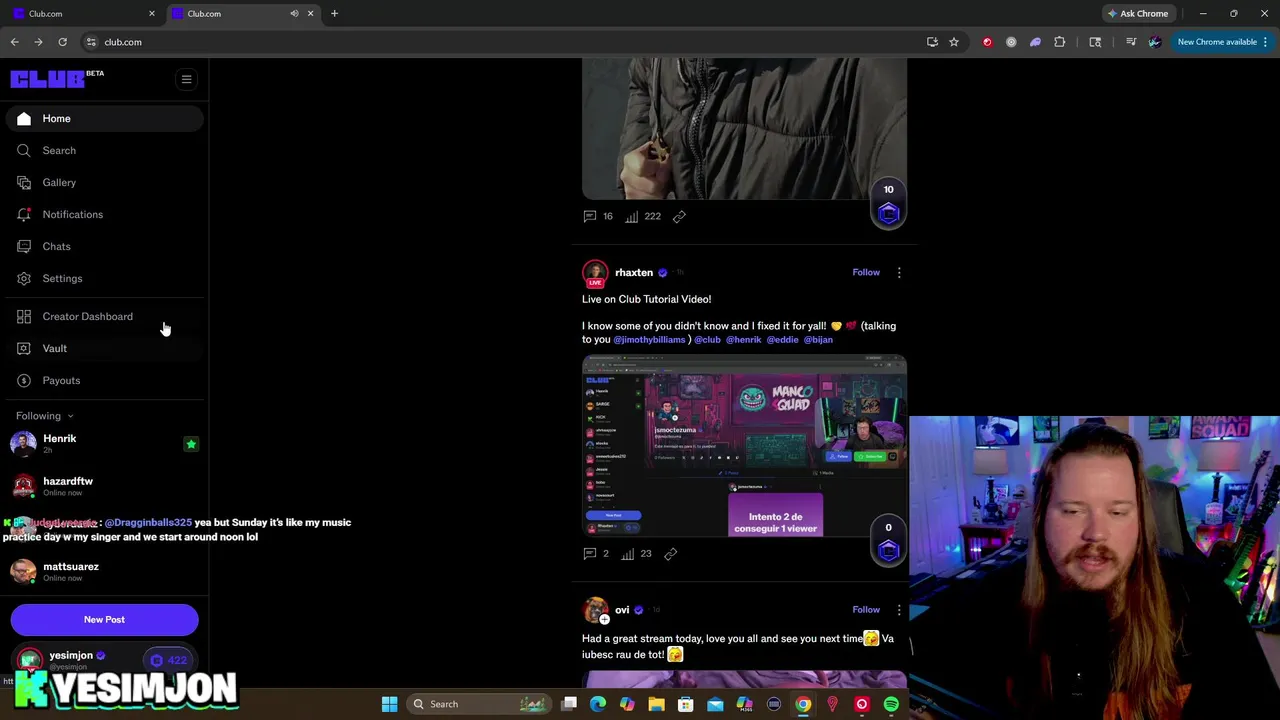The height and width of the screenshot is (720, 1280).
Task: Click New Chrome available update button
Action: (1222, 42)
